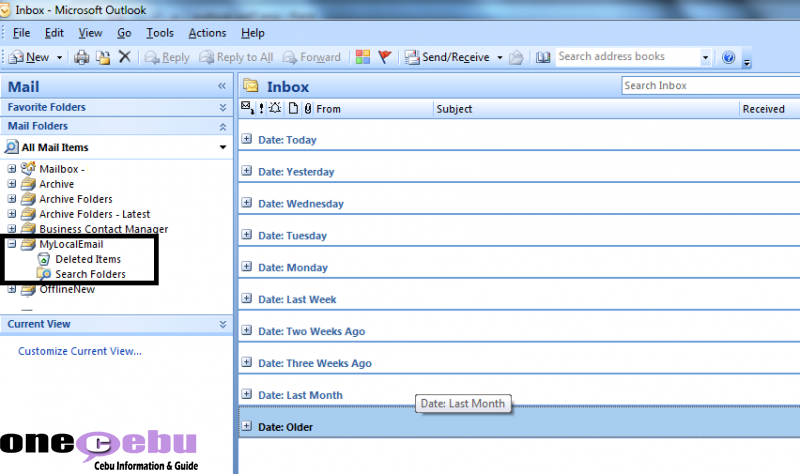This screenshot has height=474, width=800.
Task: Click the Forward button
Action: [311, 57]
